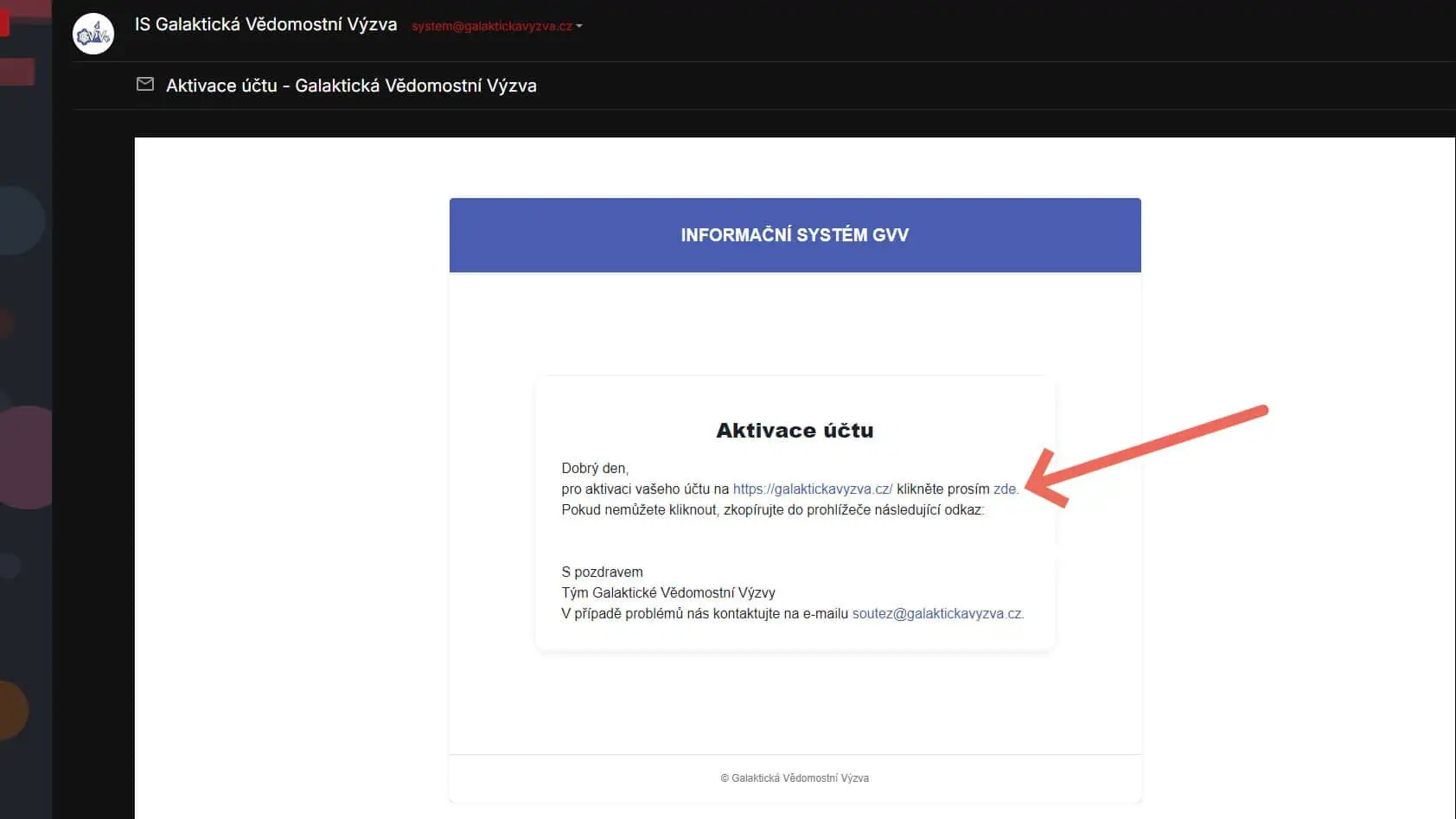Click the footer copyright text
The height and width of the screenshot is (819, 1456).
[795, 778]
